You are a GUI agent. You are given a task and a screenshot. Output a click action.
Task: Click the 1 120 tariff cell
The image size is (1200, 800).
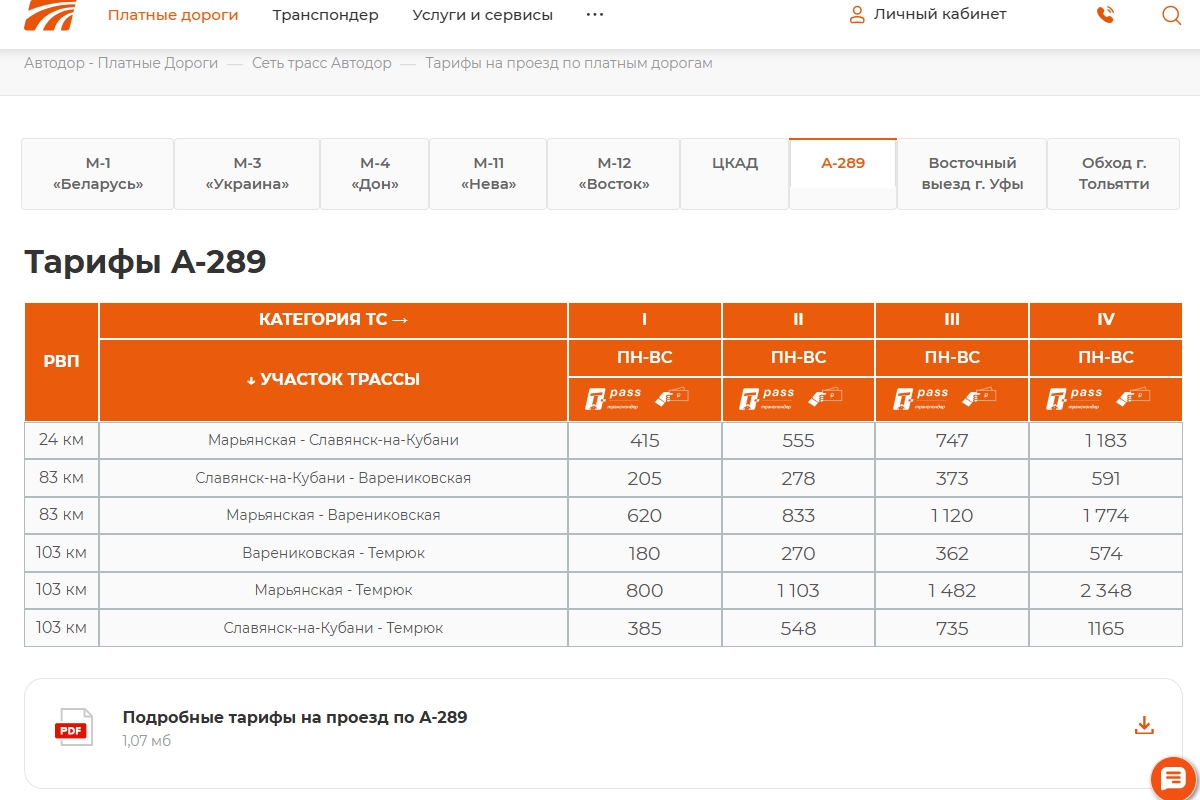click(x=952, y=516)
